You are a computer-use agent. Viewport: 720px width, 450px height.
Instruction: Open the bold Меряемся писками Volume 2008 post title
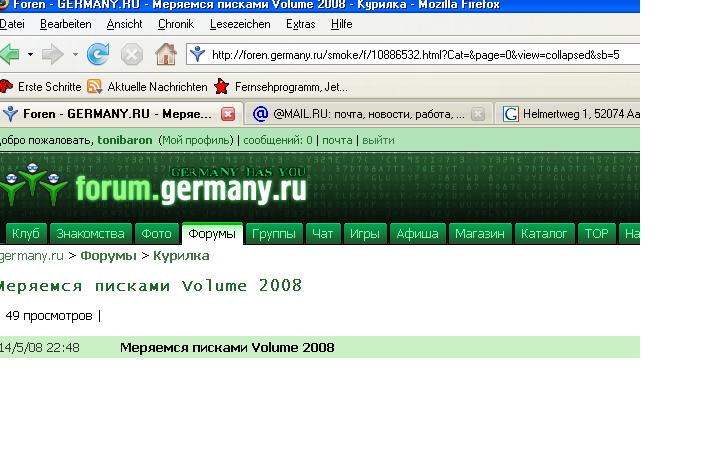[x=227, y=348]
